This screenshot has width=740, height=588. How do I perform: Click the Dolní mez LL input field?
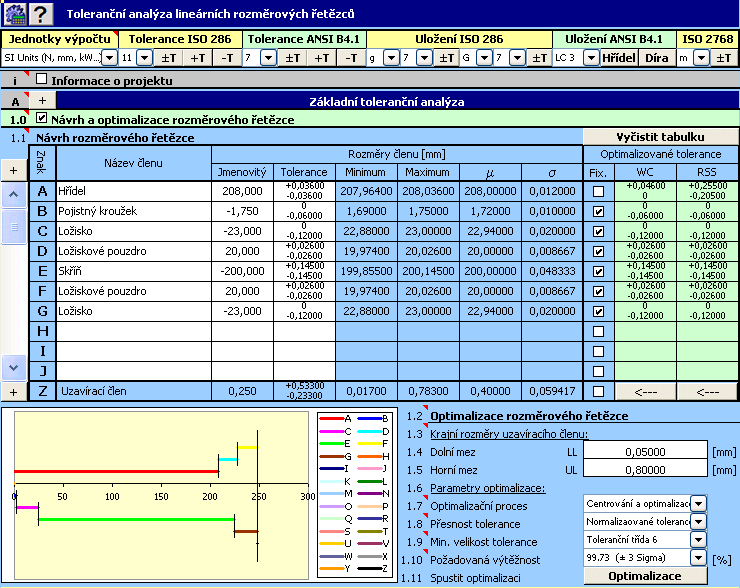pyautogui.click(x=644, y=451)
